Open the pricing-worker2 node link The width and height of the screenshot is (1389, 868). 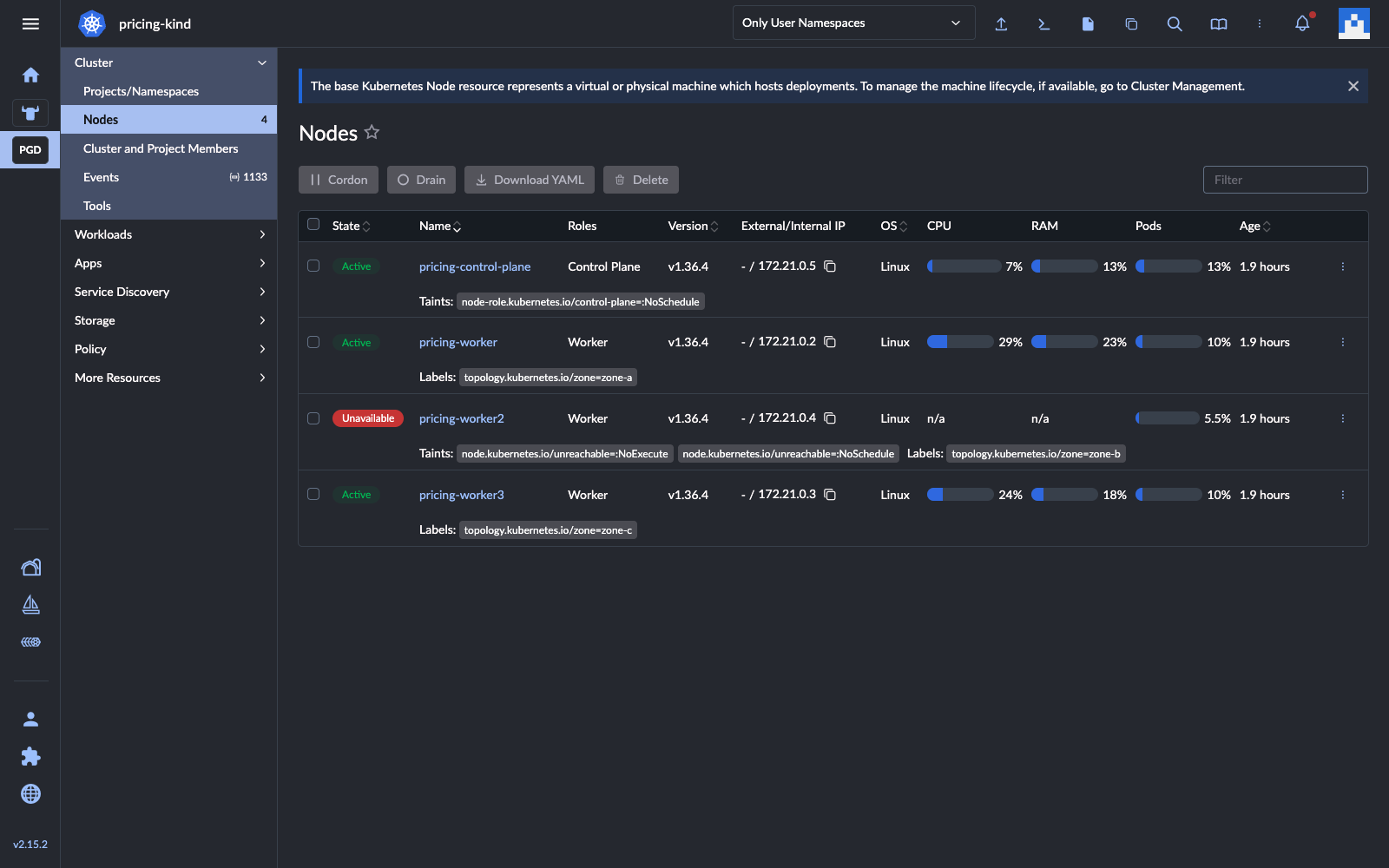(461, 418)
